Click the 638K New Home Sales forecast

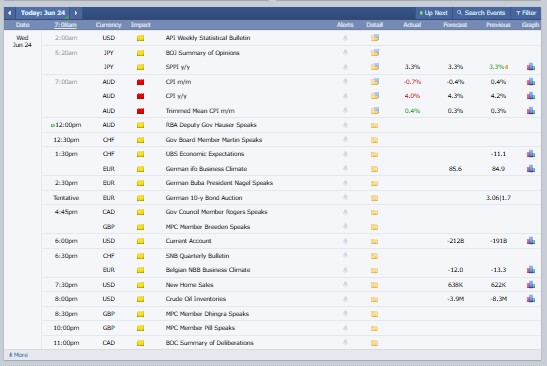(x=455, y=285)
